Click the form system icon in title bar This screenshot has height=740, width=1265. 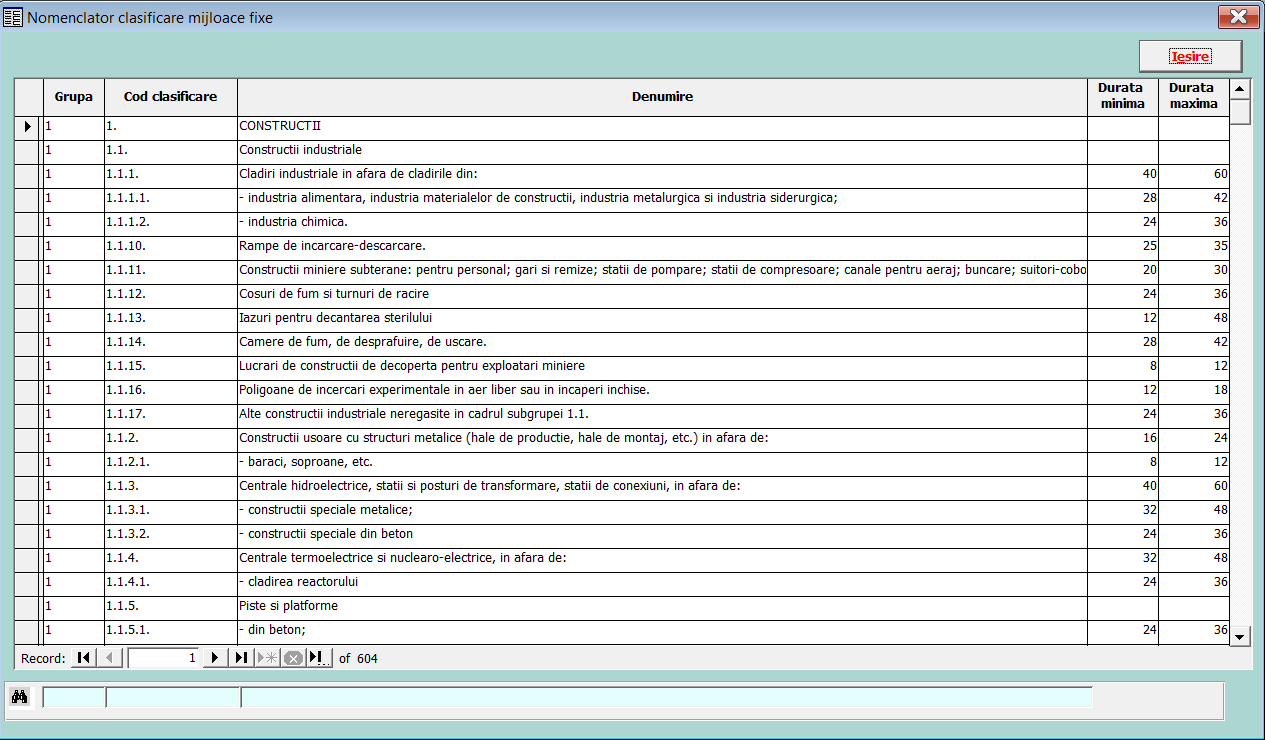[13, 16]
